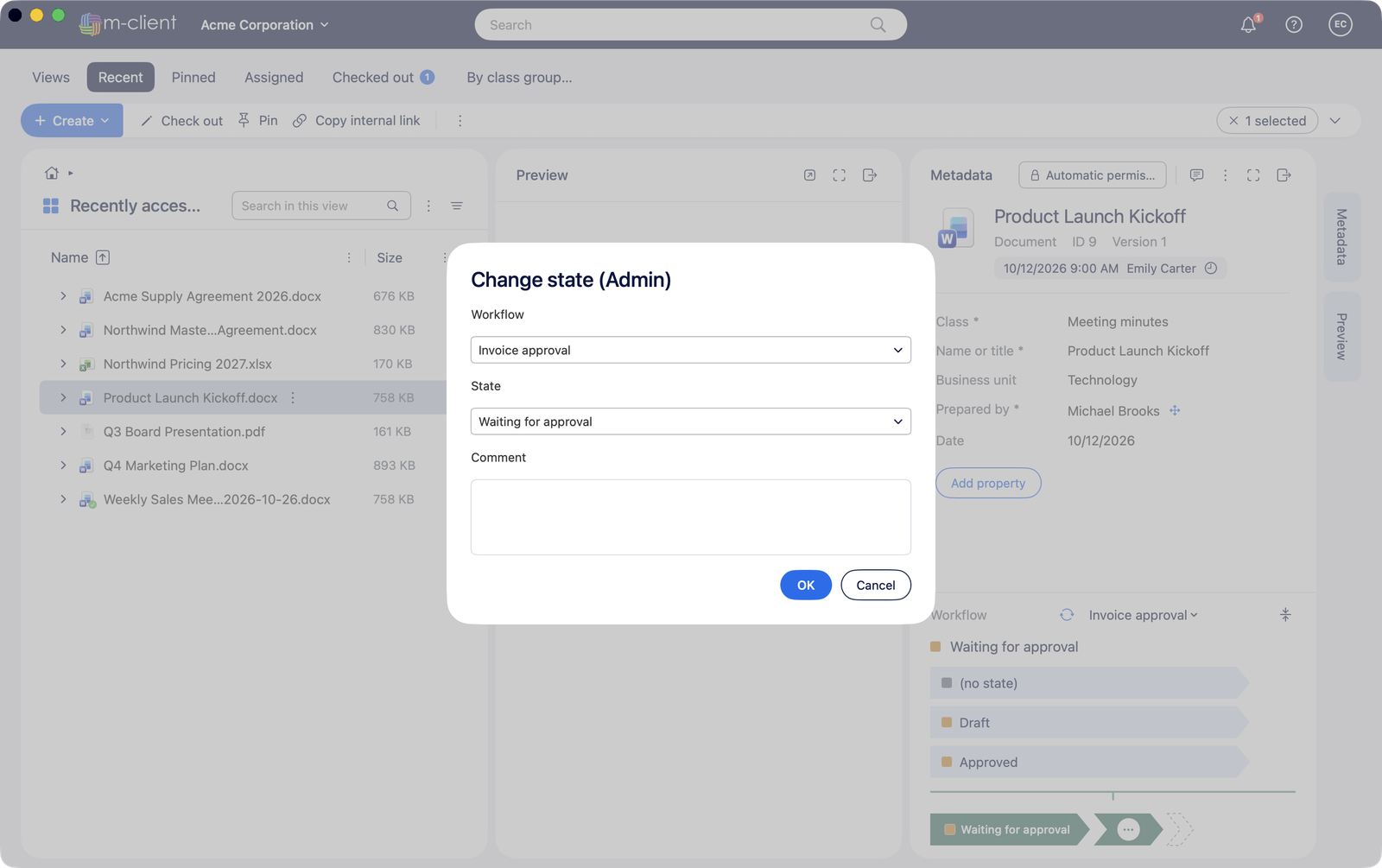The height and width of the screenshot is (868, 1382).
Task: Open the filter lines icon in listing
Action: tap(457, 206)
